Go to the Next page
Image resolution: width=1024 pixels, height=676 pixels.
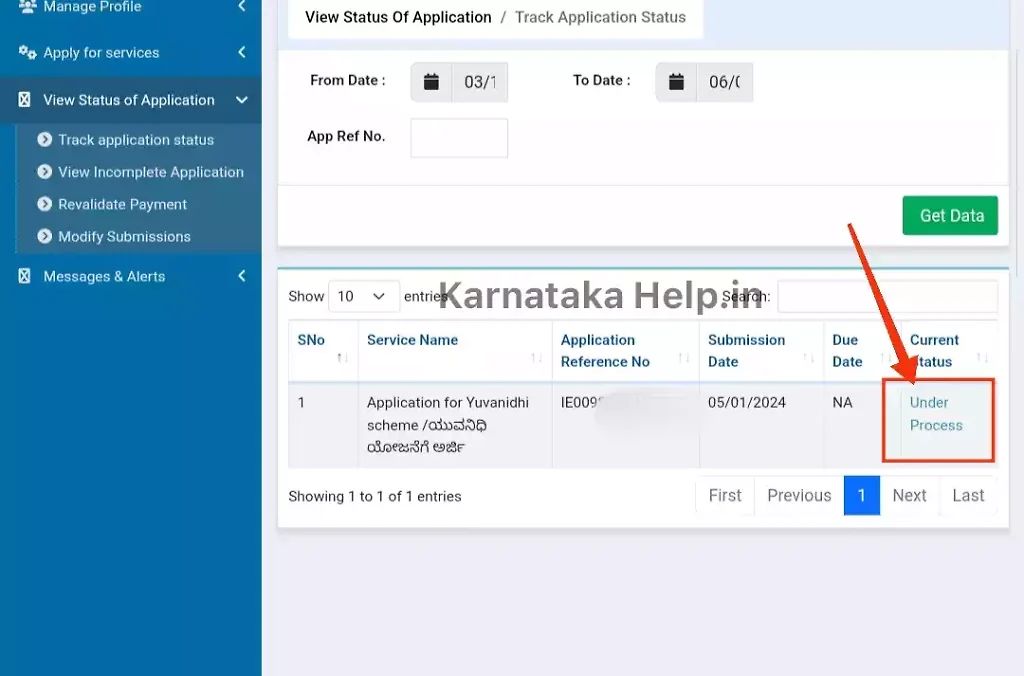[x=909, y=496]
